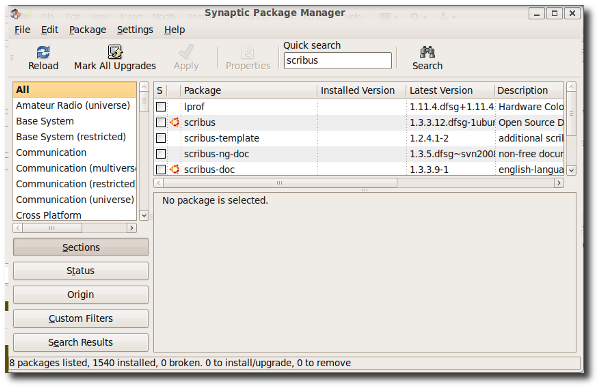The height and width of the screenshot is (389, 600).
Task: Click latest version 1.3.3.9-1 cell
Action: (x=429, y=169)
